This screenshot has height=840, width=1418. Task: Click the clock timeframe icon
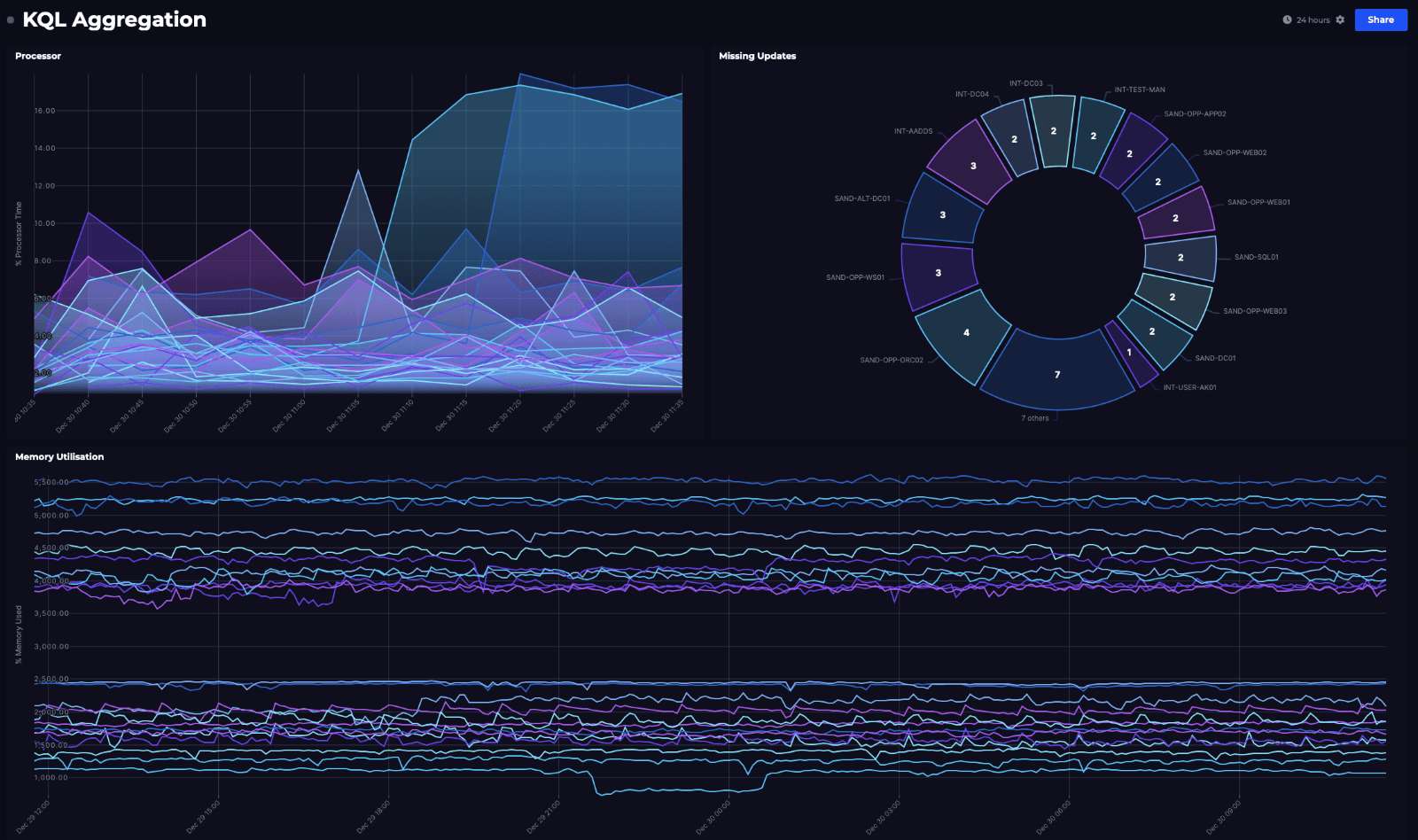pyautogui.click(x=1287, y=19)
